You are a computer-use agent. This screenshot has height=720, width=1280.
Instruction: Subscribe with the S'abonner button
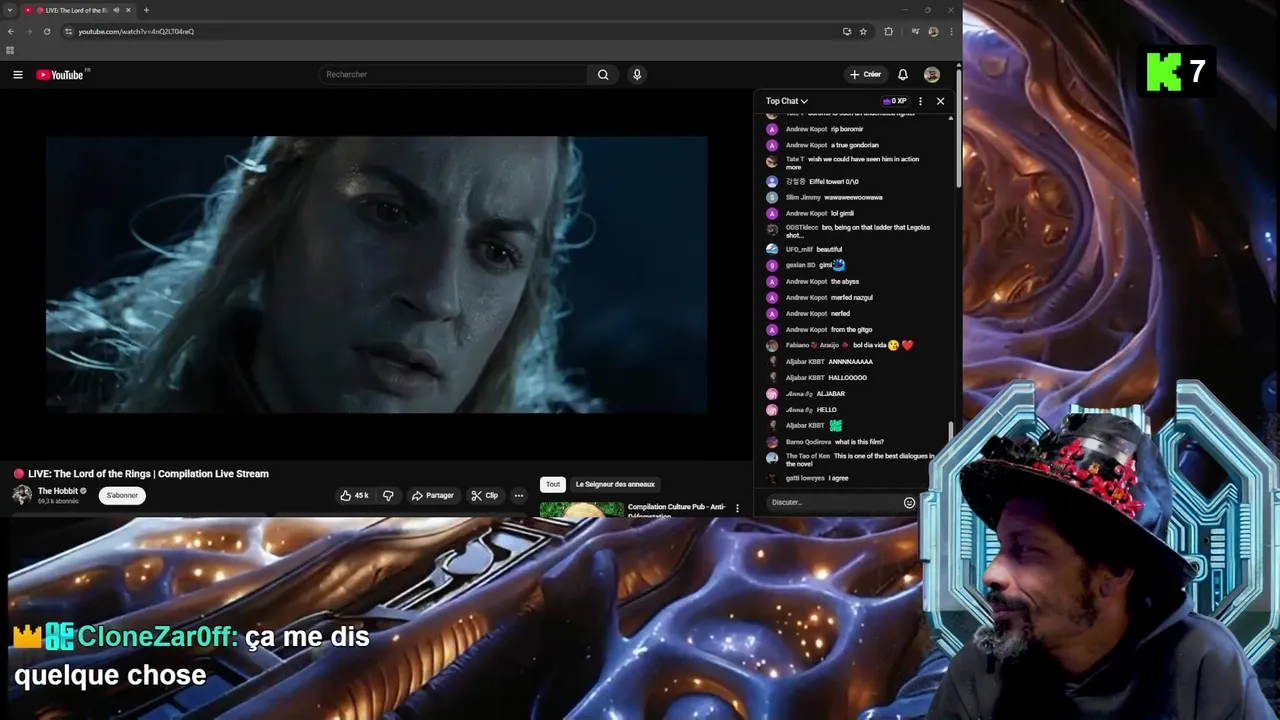(122, 495)
